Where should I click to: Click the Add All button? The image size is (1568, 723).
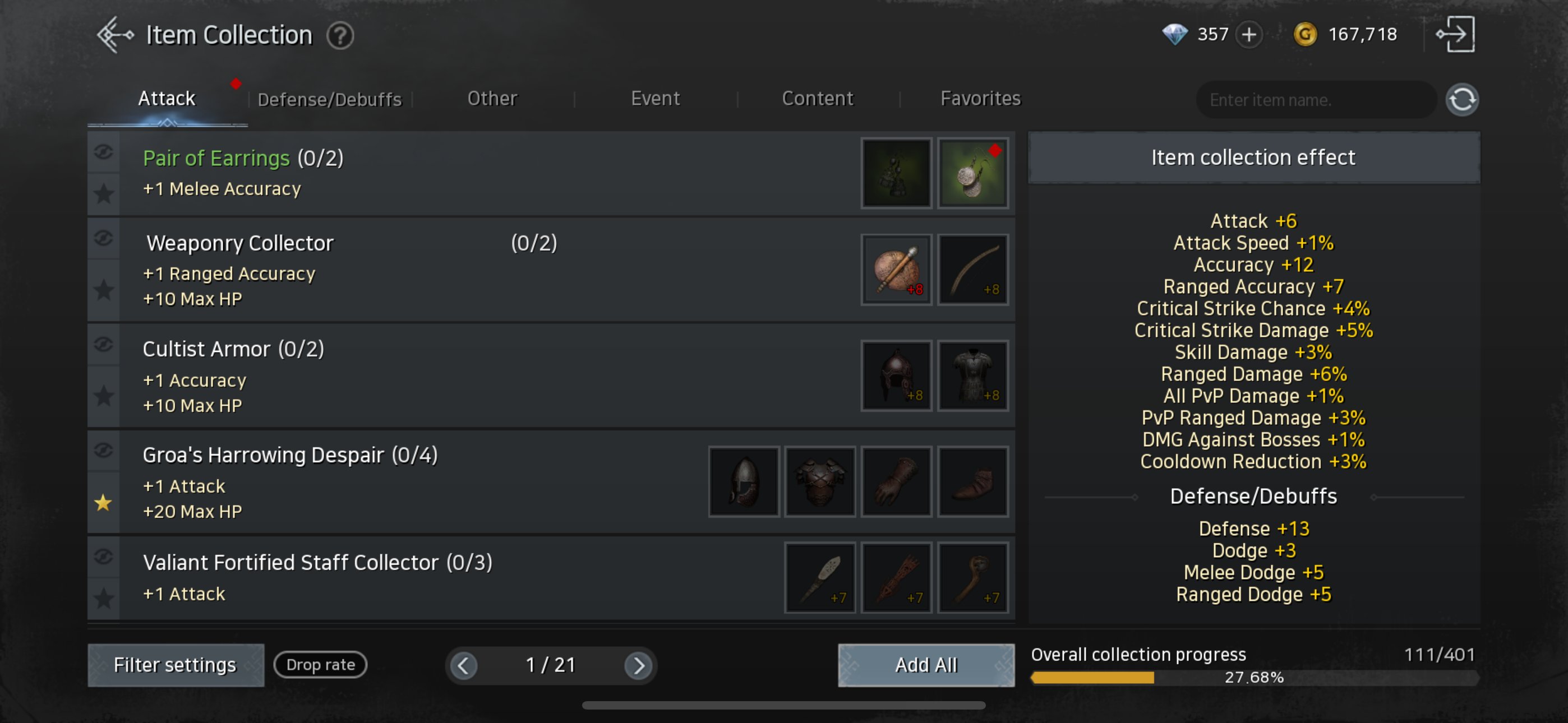pyautogui.click(x=926, y=665)
